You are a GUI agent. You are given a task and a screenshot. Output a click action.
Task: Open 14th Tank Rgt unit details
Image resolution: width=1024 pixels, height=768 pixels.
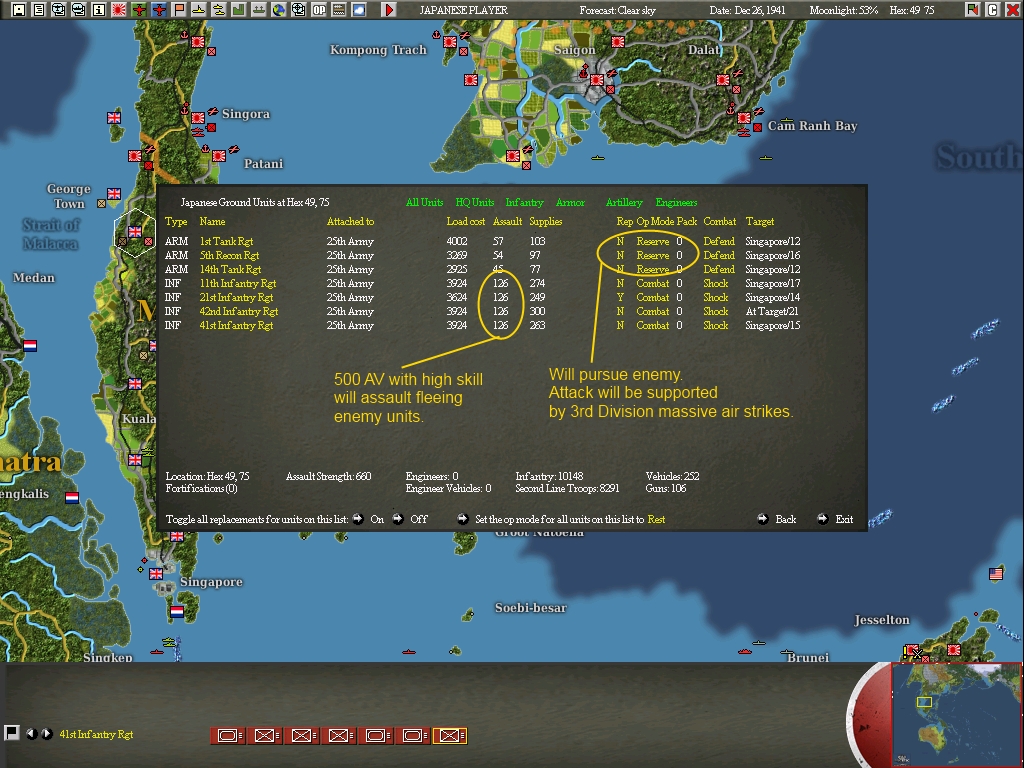coord(230,269)
